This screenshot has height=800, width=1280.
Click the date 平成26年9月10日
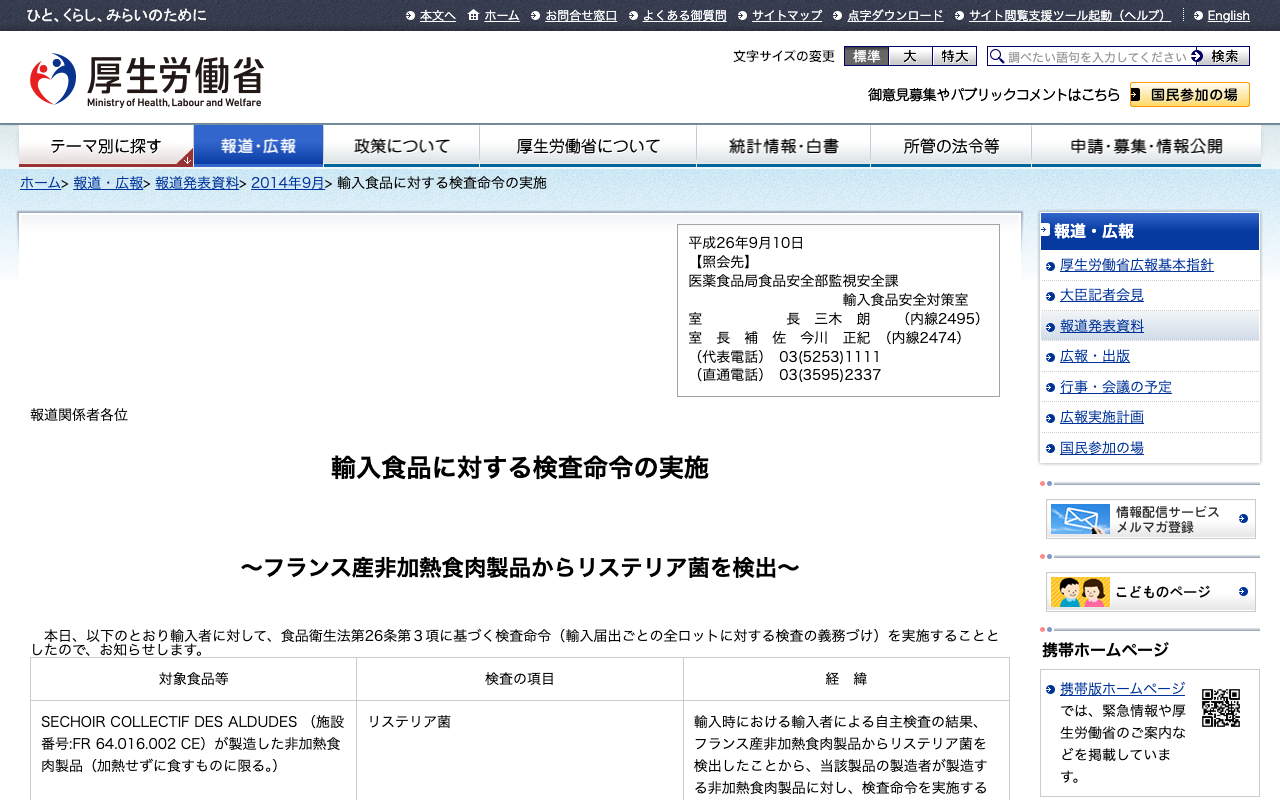[746, 243]
